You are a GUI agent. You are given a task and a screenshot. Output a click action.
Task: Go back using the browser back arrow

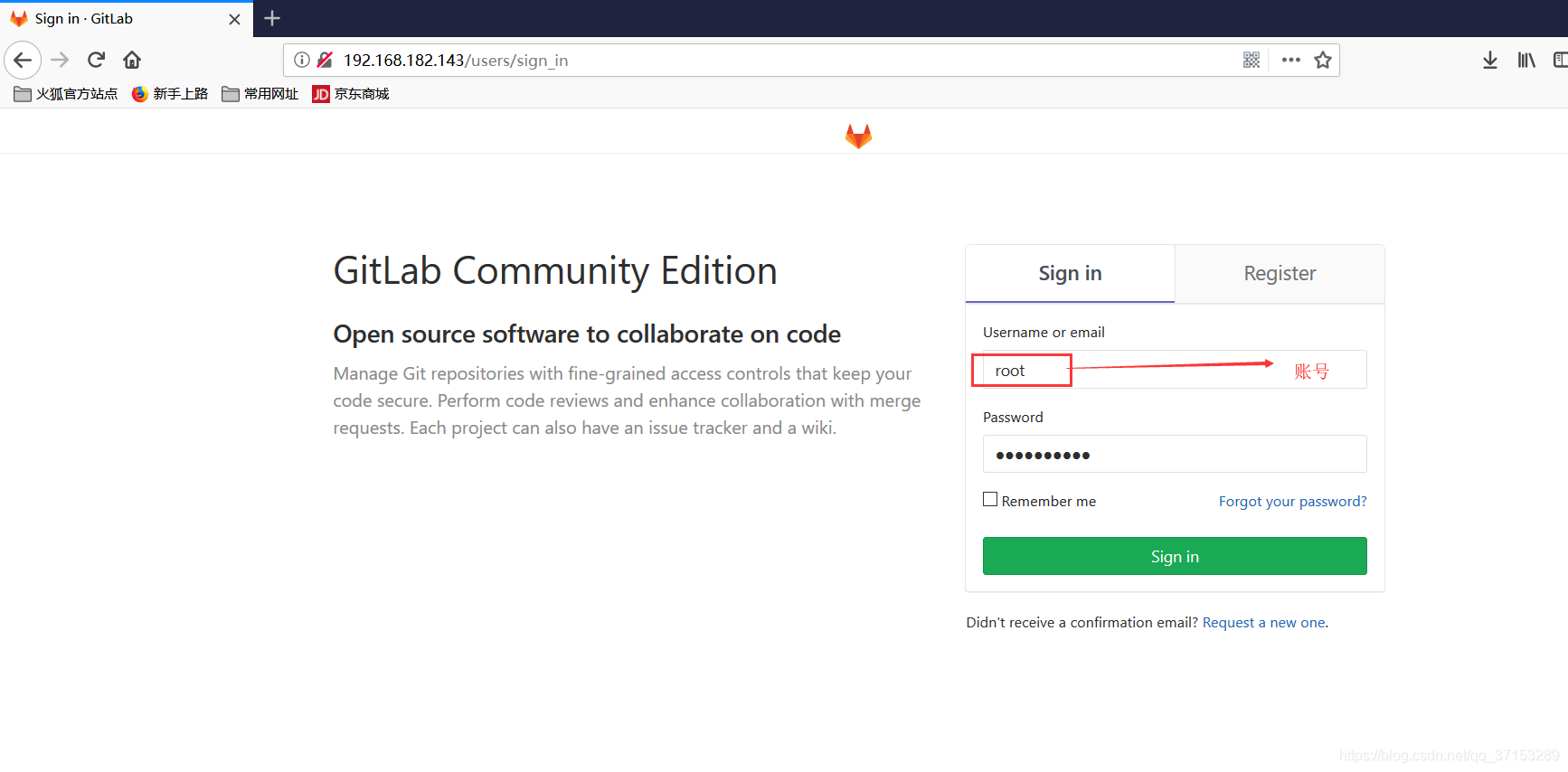23,61
